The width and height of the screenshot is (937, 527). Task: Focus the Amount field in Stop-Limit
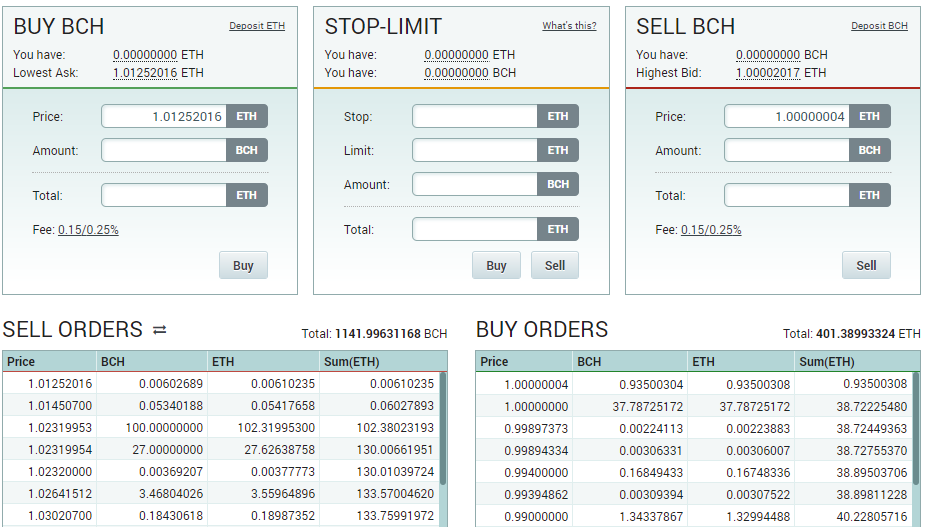(475, 185)
